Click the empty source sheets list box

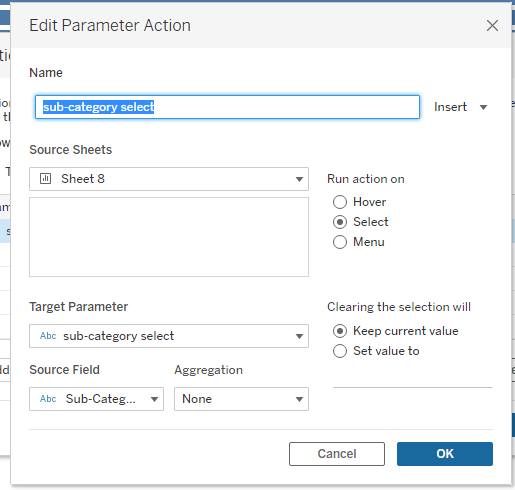pos(169,237)
